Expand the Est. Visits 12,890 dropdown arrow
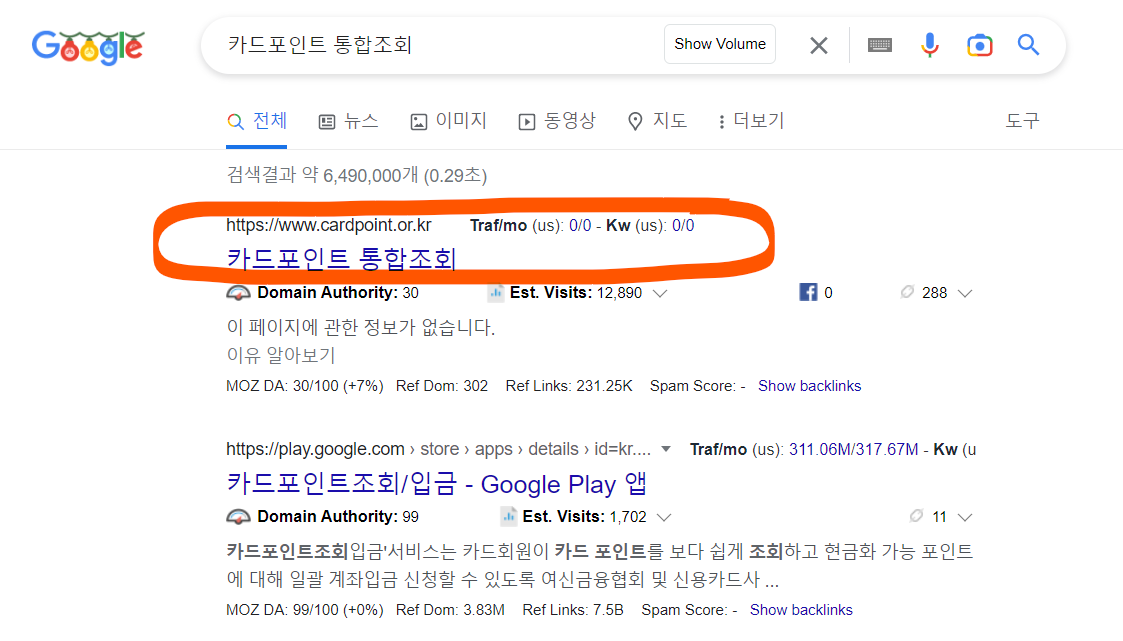1123x641 pixels. [661, 293]
